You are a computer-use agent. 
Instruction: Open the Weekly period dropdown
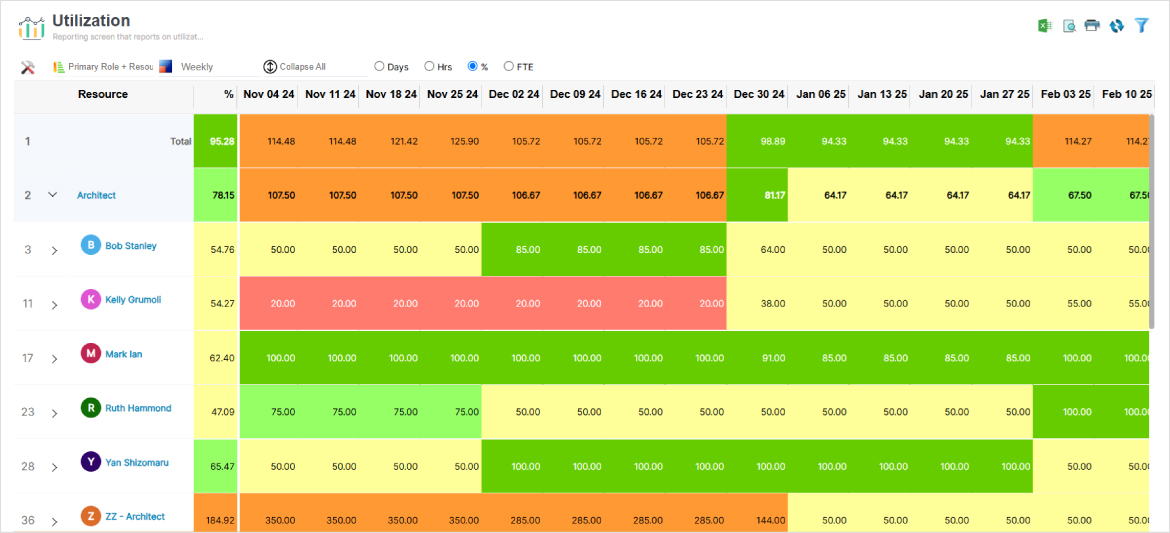[x=216, y=66]
